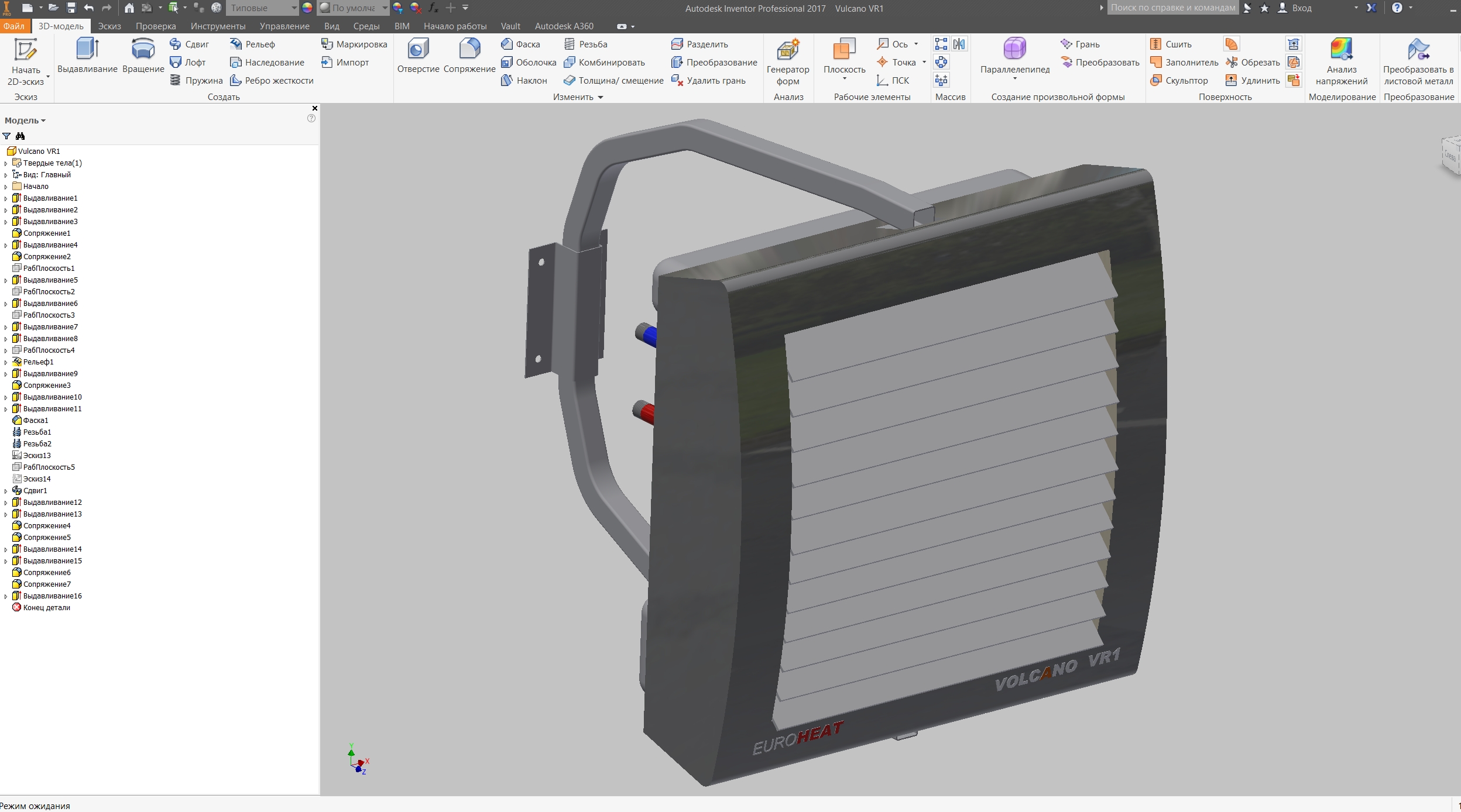Open the Отверстие (Hole) tool

(418, 57)
